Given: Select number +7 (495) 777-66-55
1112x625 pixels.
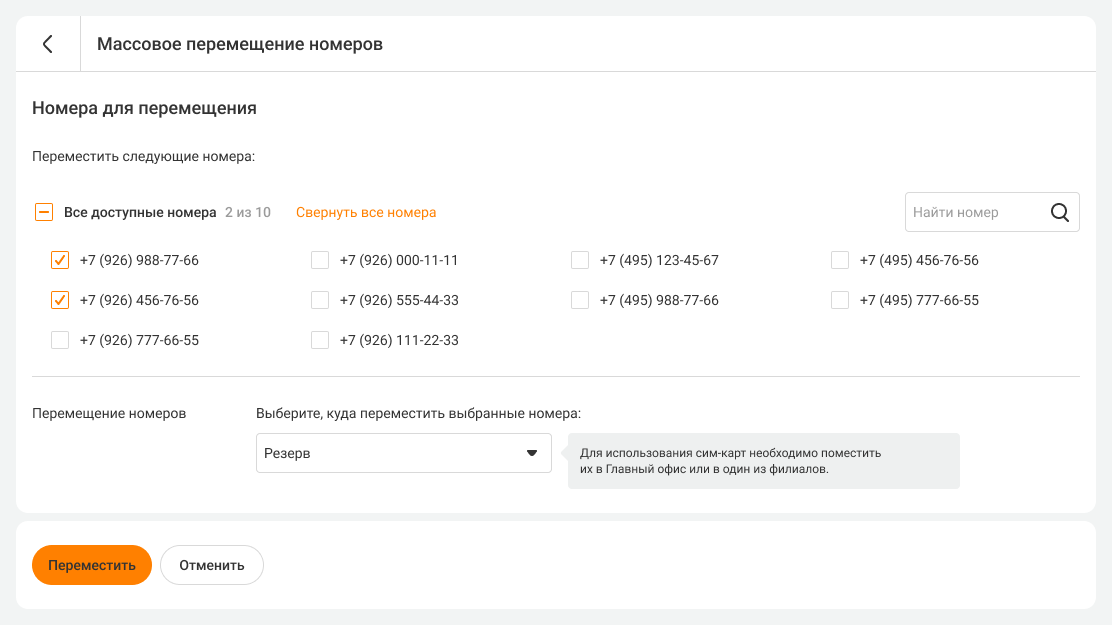Looking at the screenshot, I should click(x=840, y=300).
